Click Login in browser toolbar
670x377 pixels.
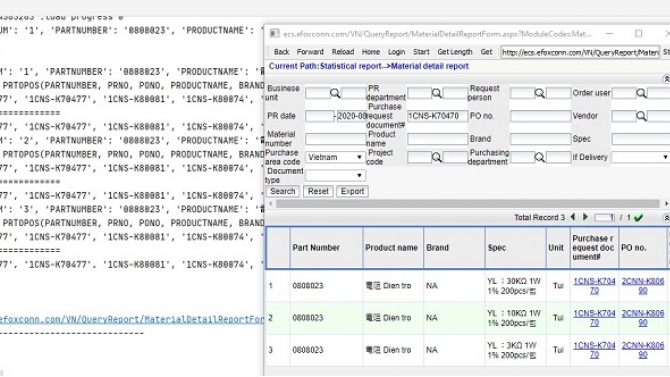click(x=396, y=52)
